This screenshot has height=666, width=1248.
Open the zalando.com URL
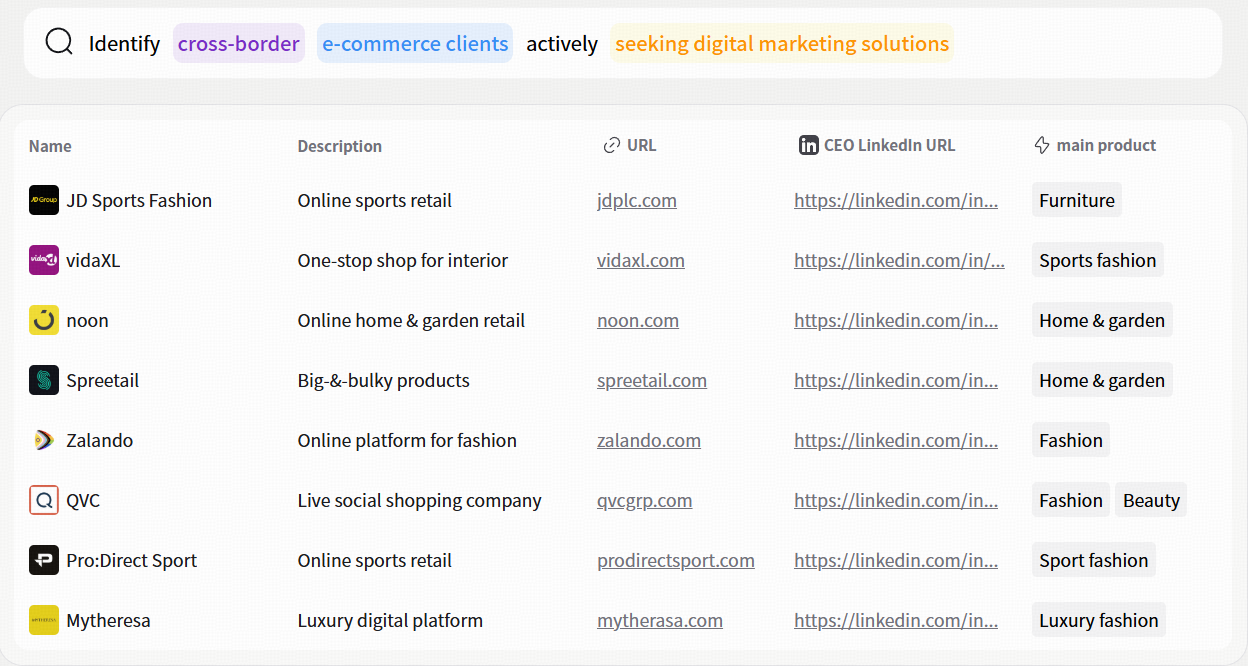(x=648, y=440)
